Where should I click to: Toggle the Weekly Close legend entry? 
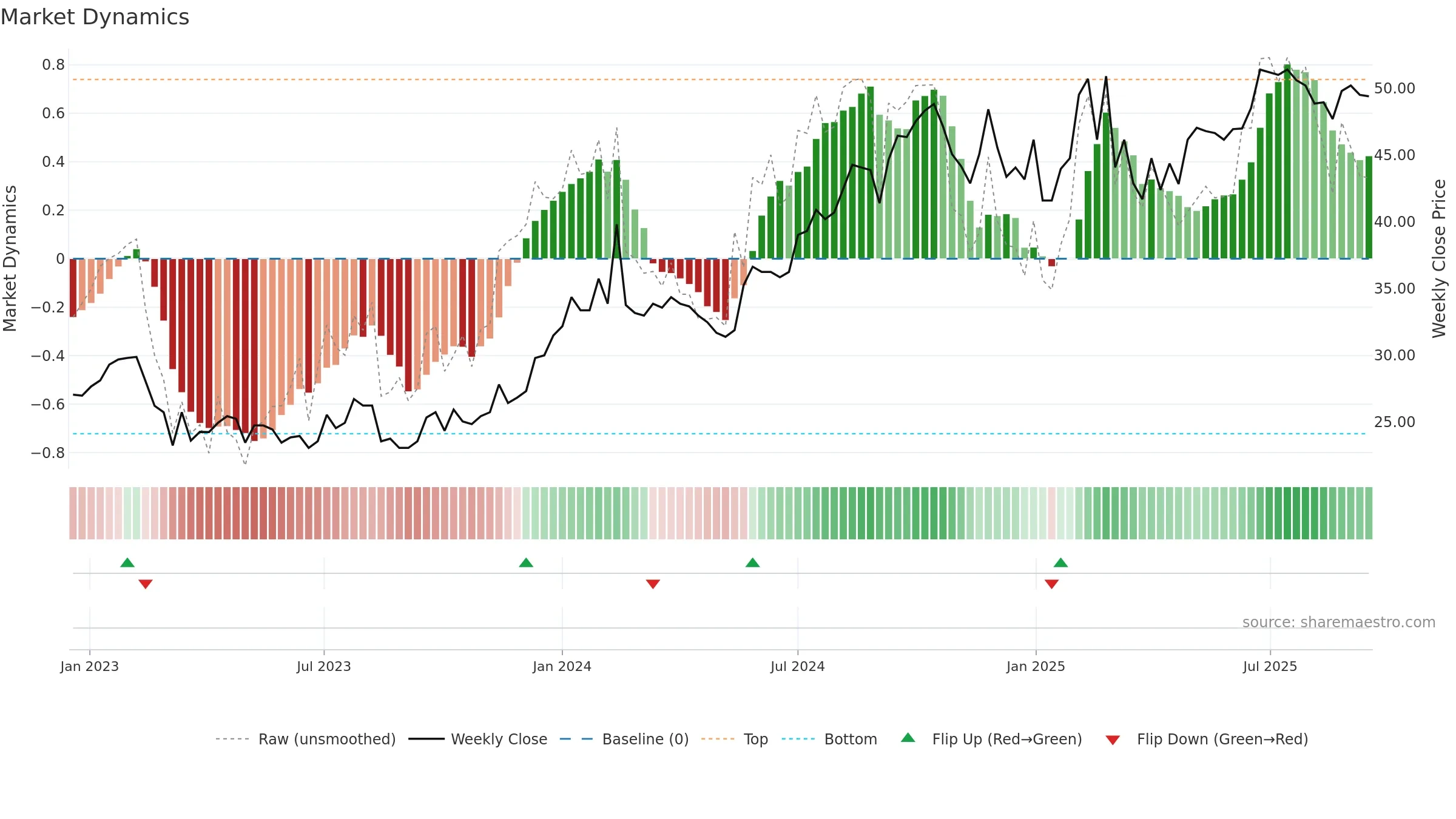coord(477,739)
